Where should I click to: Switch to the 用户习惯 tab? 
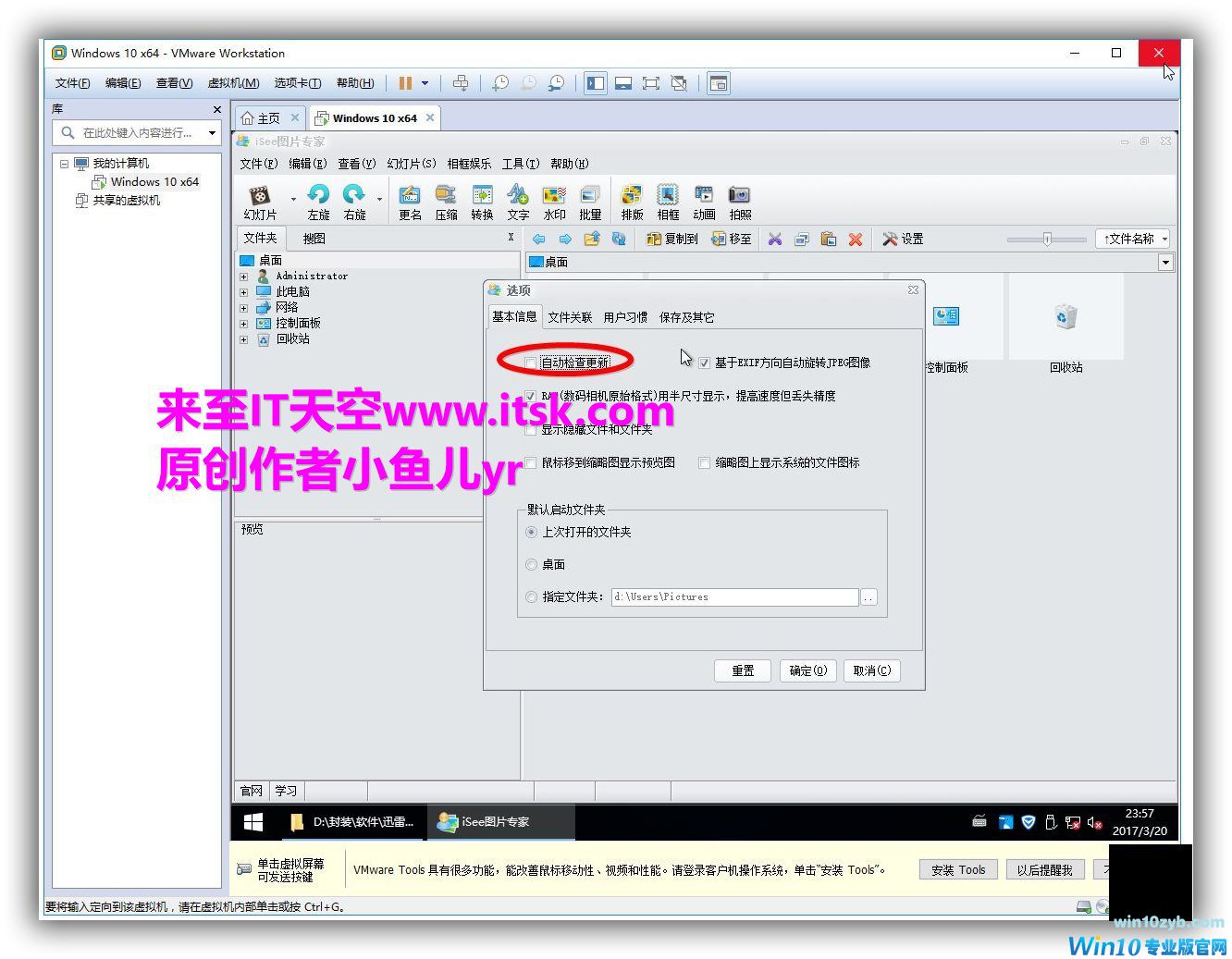[625, 317]
